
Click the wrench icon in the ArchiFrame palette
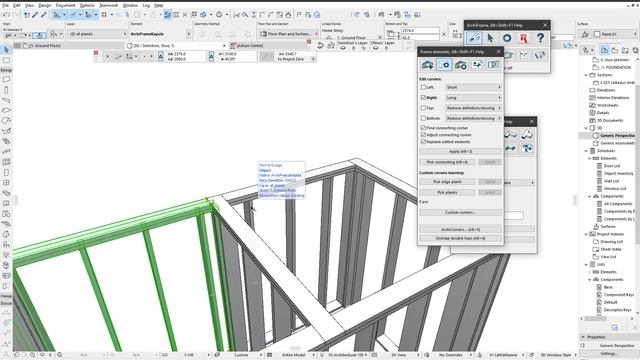click(x=474, y=38)
